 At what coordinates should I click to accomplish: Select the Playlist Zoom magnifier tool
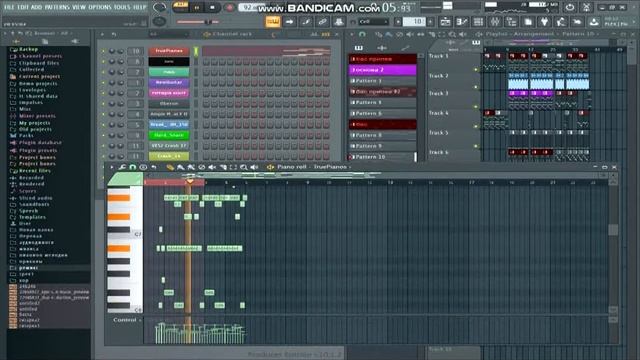[452, 34]
